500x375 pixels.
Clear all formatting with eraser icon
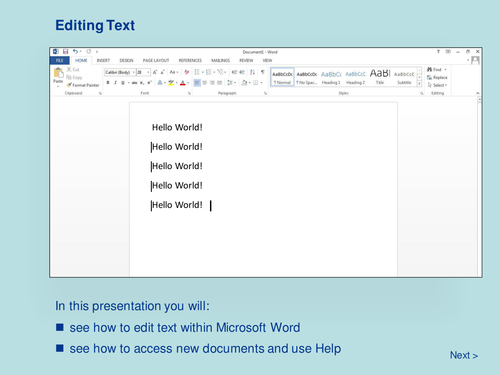coord(187,72)
